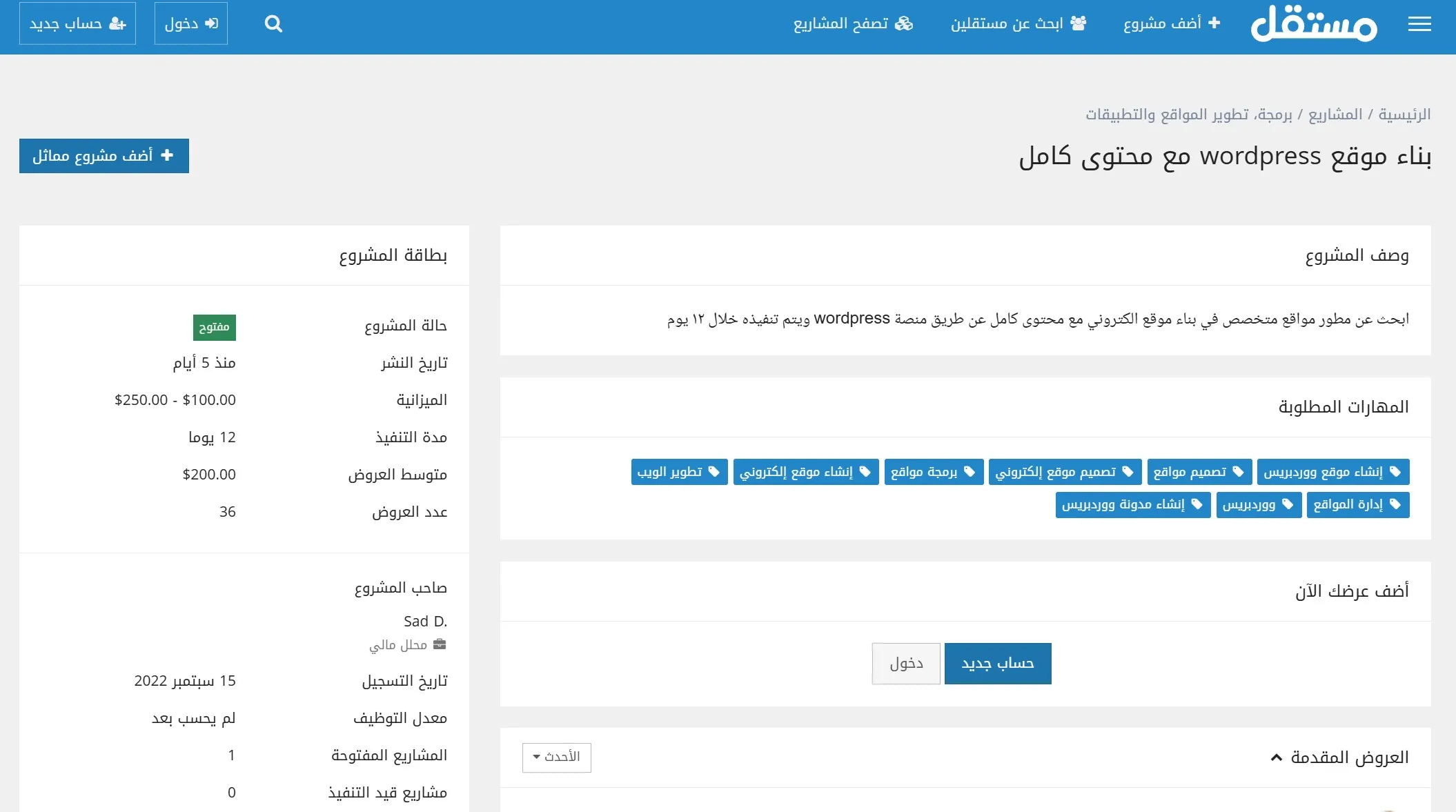Viewport: 1456px width, 812px height.
Task: Open the hamburger menu icon
Action: coord(1419,24)
